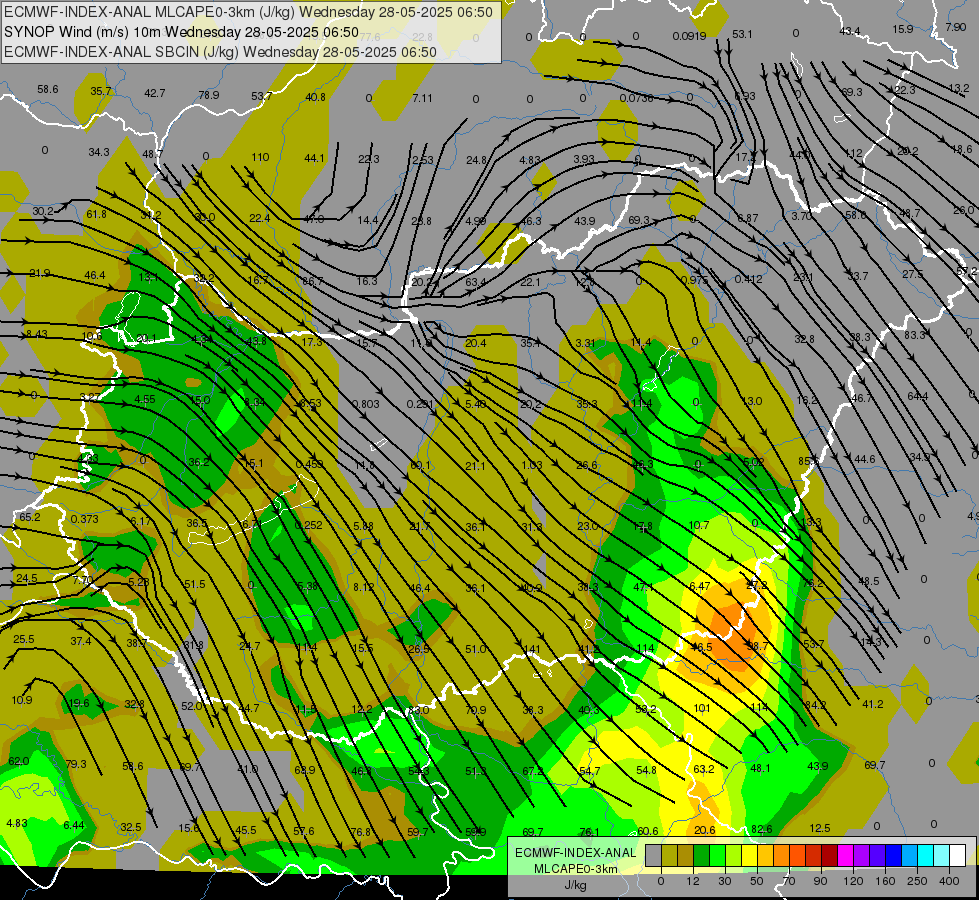Image resolution: width=979 pixels, height=900 pixels.
Task: Click the J/kg unit label in legend
Action: click(x=576, y=884)
